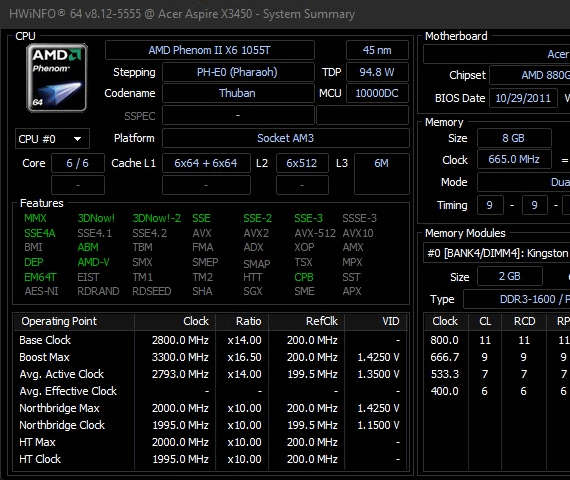Select the Memory Modules #0 Kingston dropdown
The height and width of the screenshot is (480, 570).
pos(497,253)
